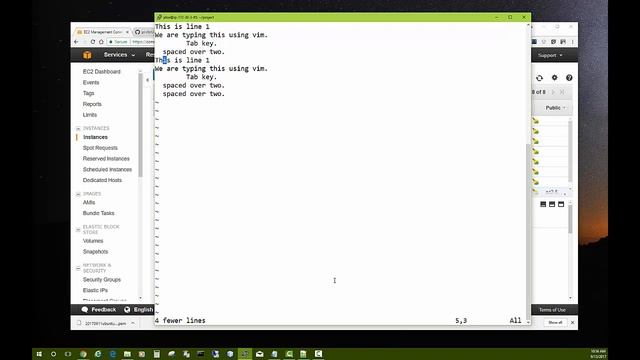
Task: Close the EC2 Management Console tab
Action: [x=127, y=32]
